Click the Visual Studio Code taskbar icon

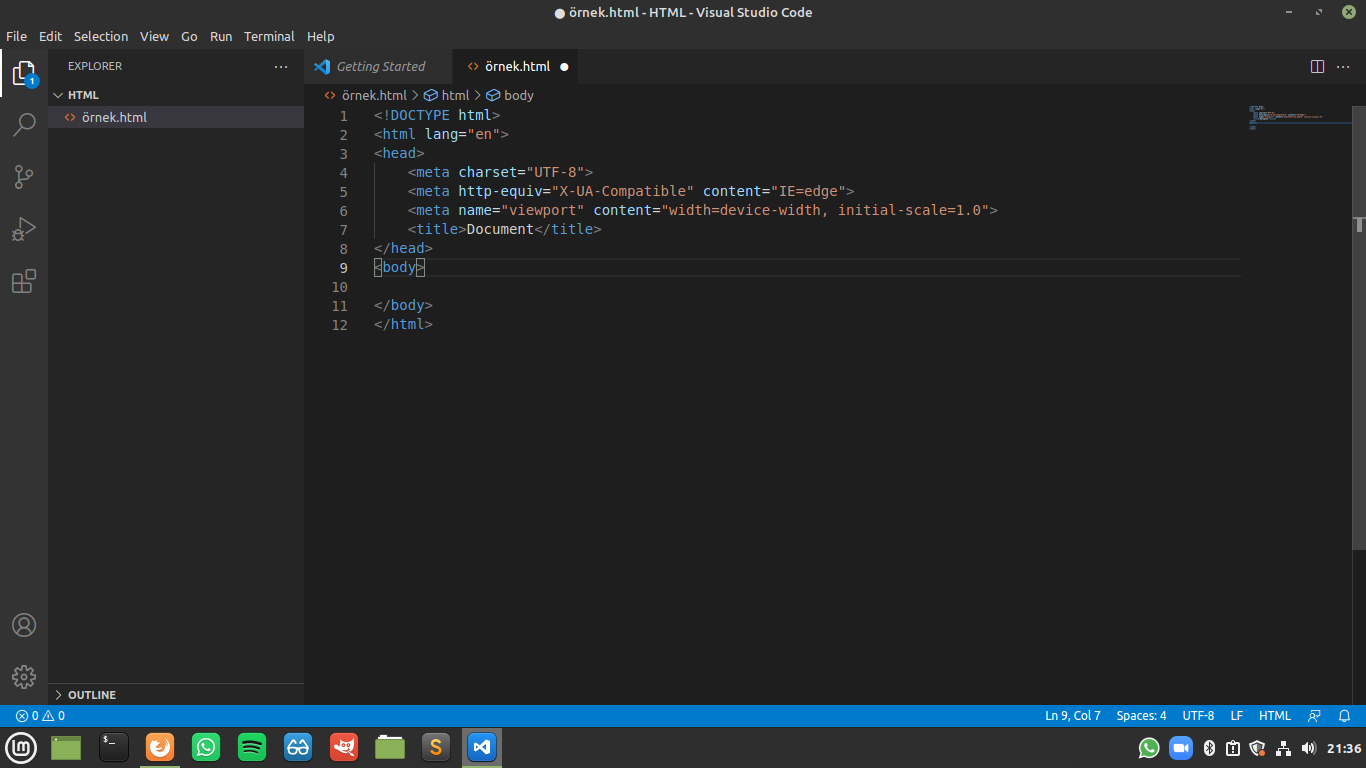[x=481, y=747]
